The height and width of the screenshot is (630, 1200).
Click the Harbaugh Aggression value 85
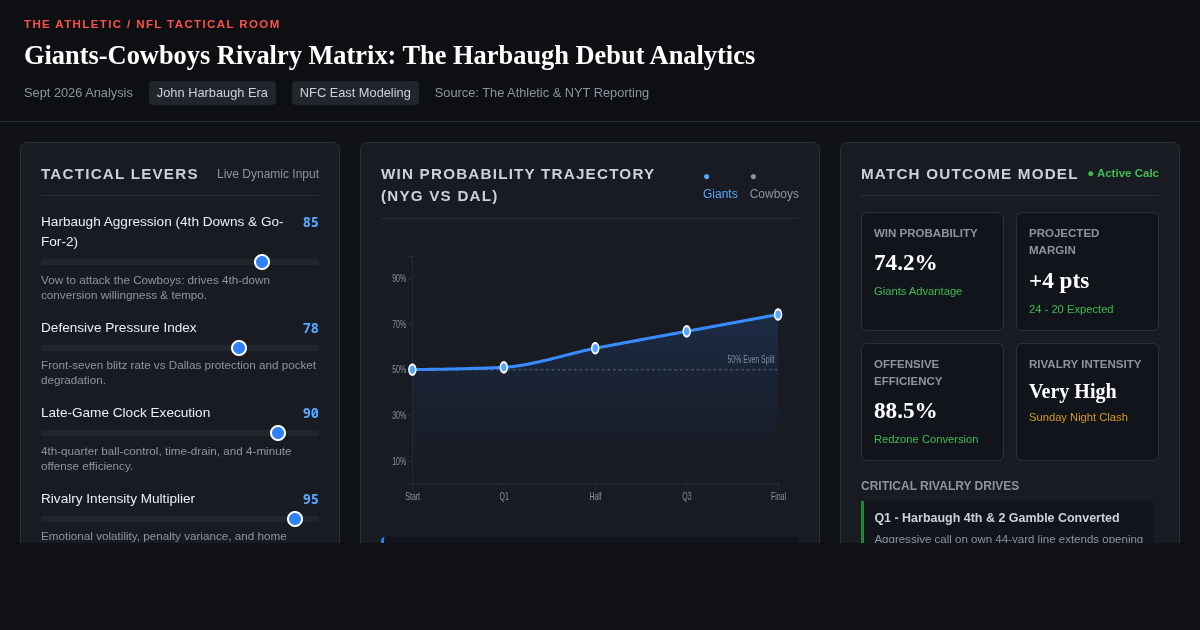click(311, 222)
